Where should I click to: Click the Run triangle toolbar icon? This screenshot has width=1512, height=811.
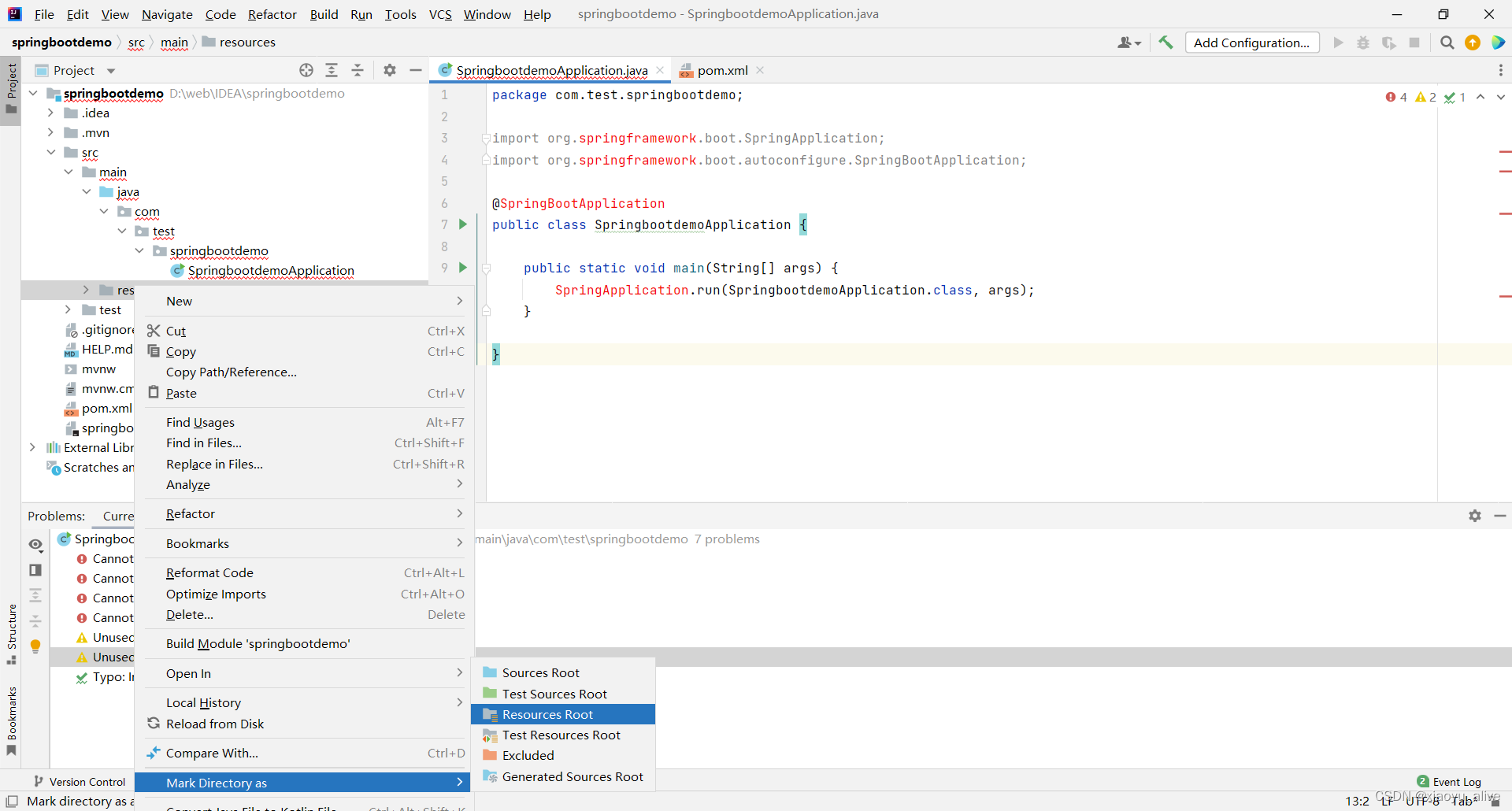pyautogui.click(x=1338, y=43)
